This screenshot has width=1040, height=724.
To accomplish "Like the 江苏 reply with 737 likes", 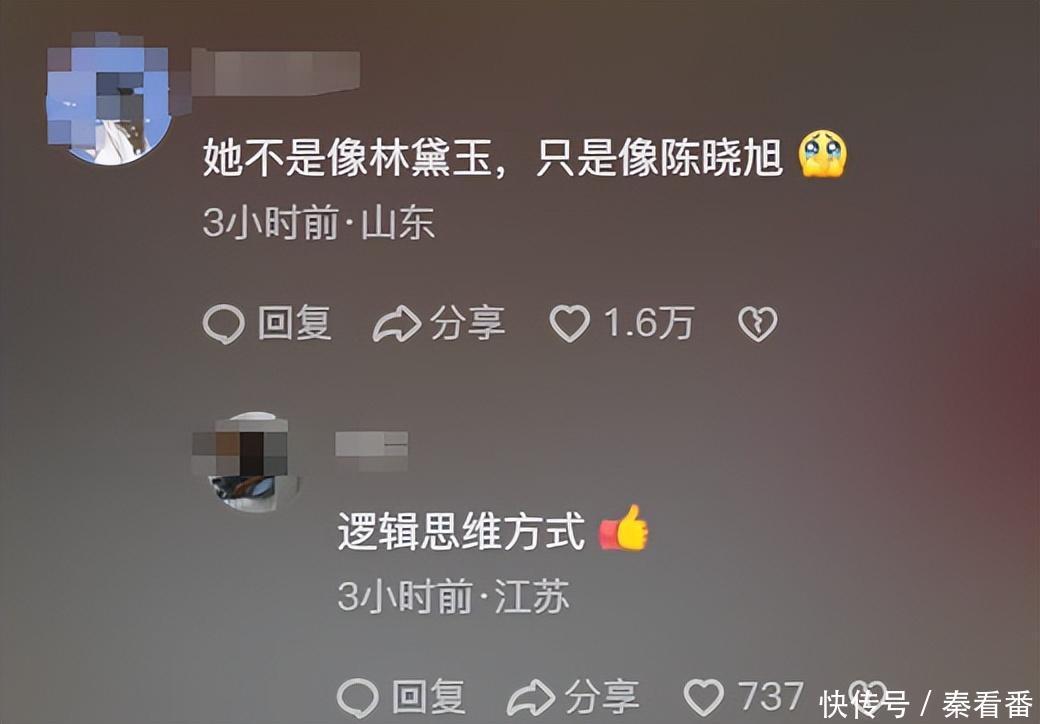I will [704, 697].
